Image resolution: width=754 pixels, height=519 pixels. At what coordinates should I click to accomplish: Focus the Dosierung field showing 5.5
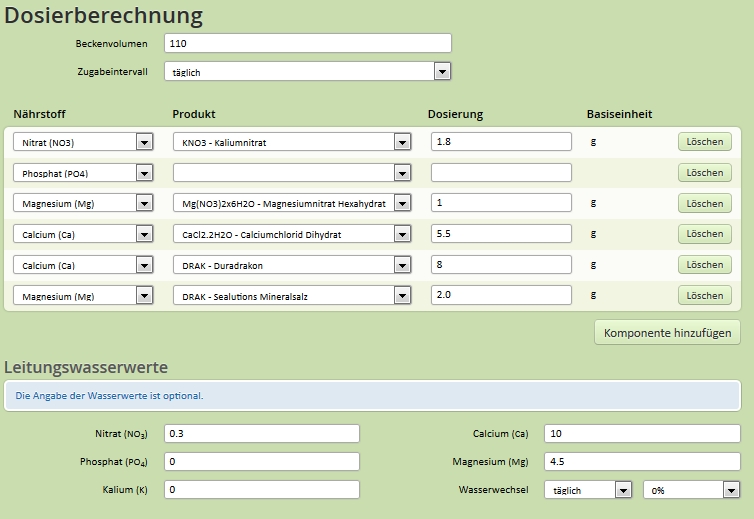pyautogui.click(x=501, y=234)
